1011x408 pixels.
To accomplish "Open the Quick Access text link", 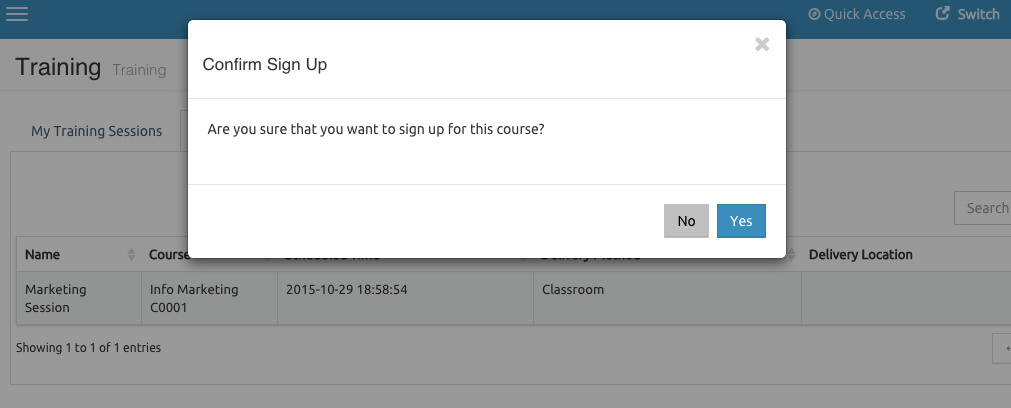I will click(864, 14).
